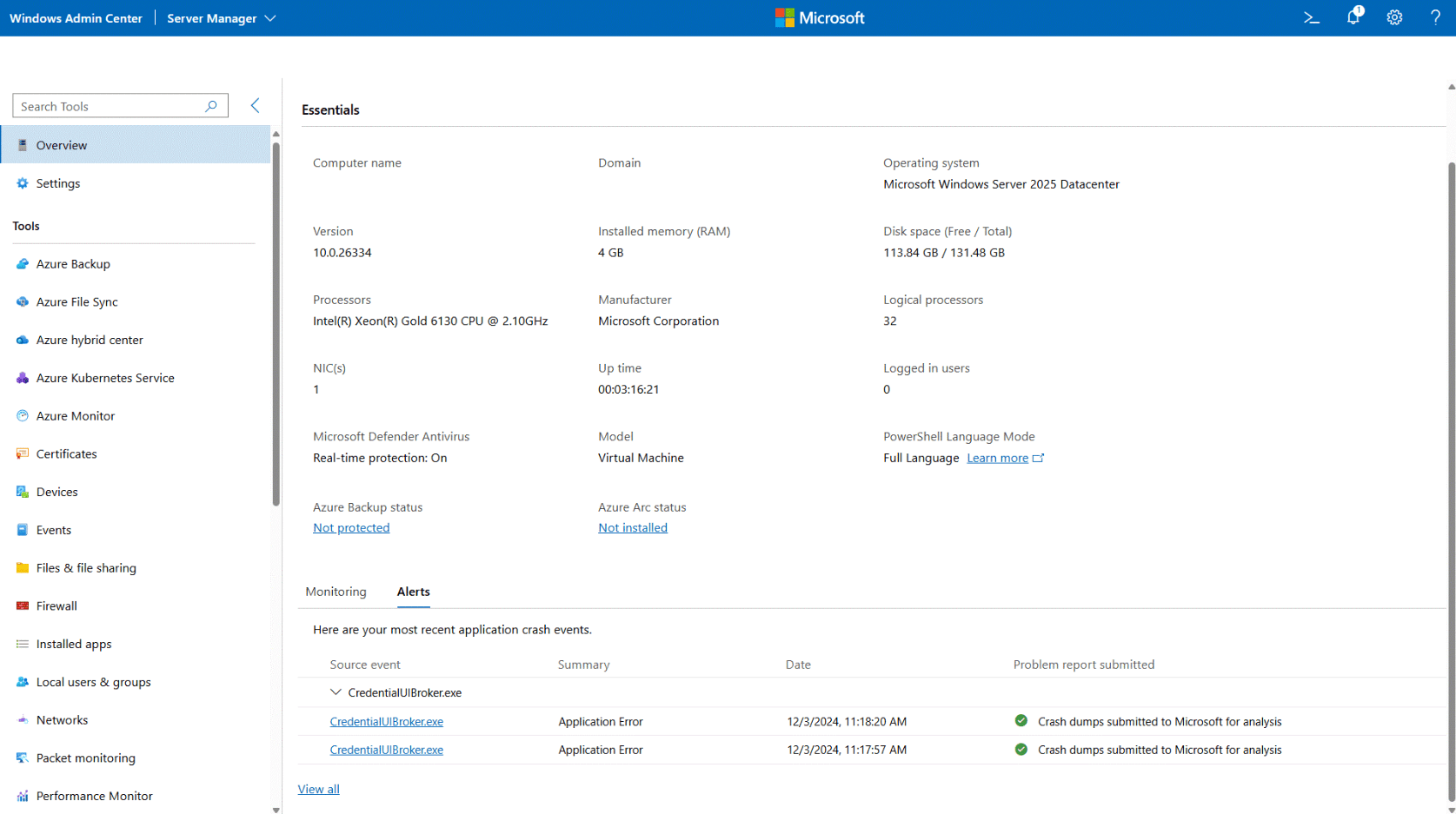Click Azure Kubernetes Service icon

pos(23,378)
